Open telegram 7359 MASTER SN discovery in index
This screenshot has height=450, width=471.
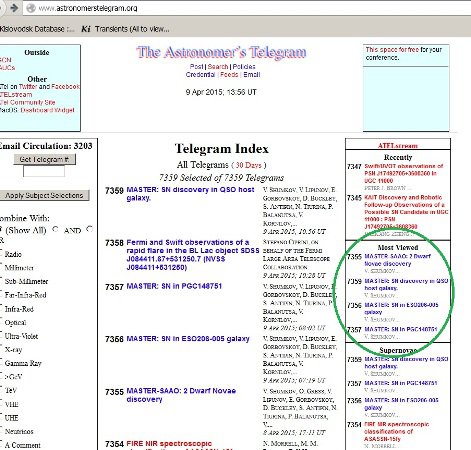[190, 194]
